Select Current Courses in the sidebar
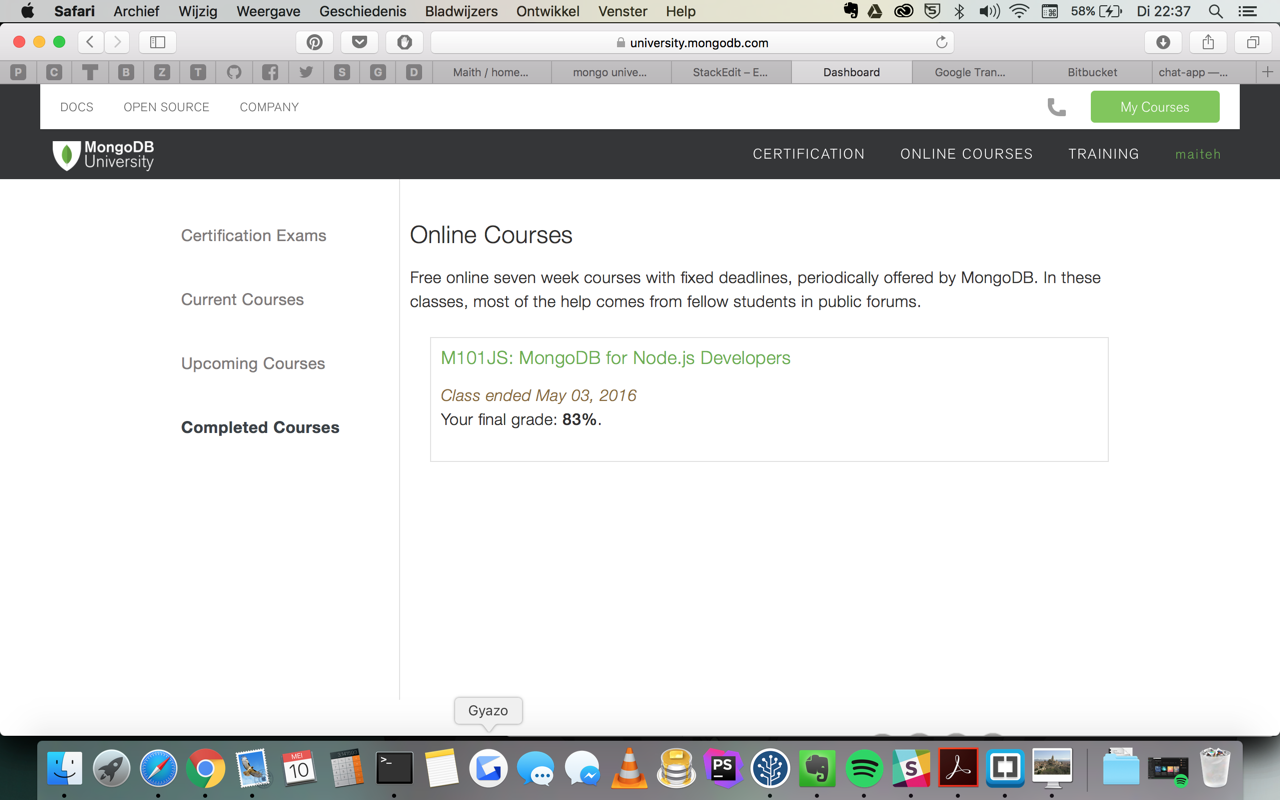Viewport: 1280px width, 800px height. pos(242,299)
